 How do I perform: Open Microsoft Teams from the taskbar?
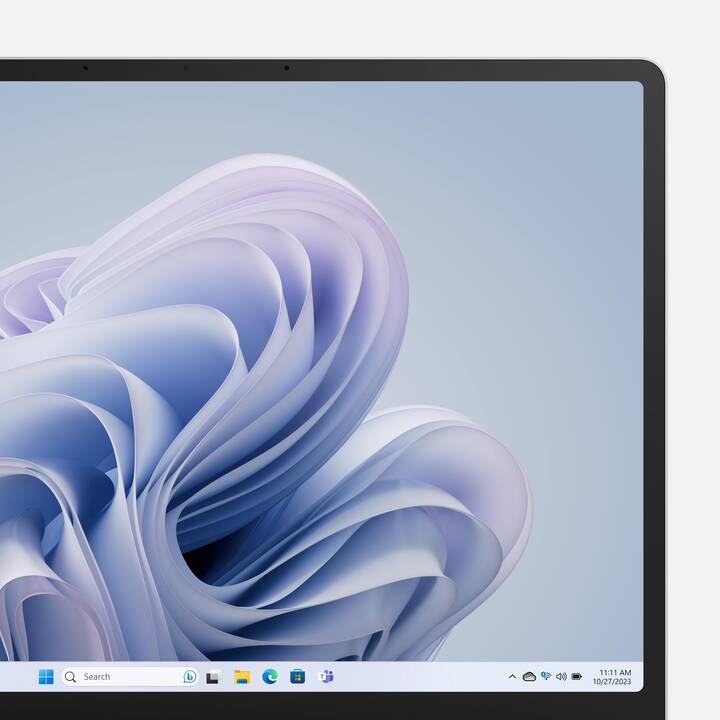[x=325, y=677]
